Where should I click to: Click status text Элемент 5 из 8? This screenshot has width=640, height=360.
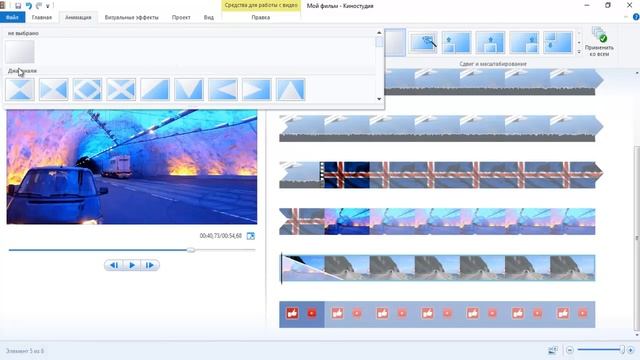[x=24, y=351]
